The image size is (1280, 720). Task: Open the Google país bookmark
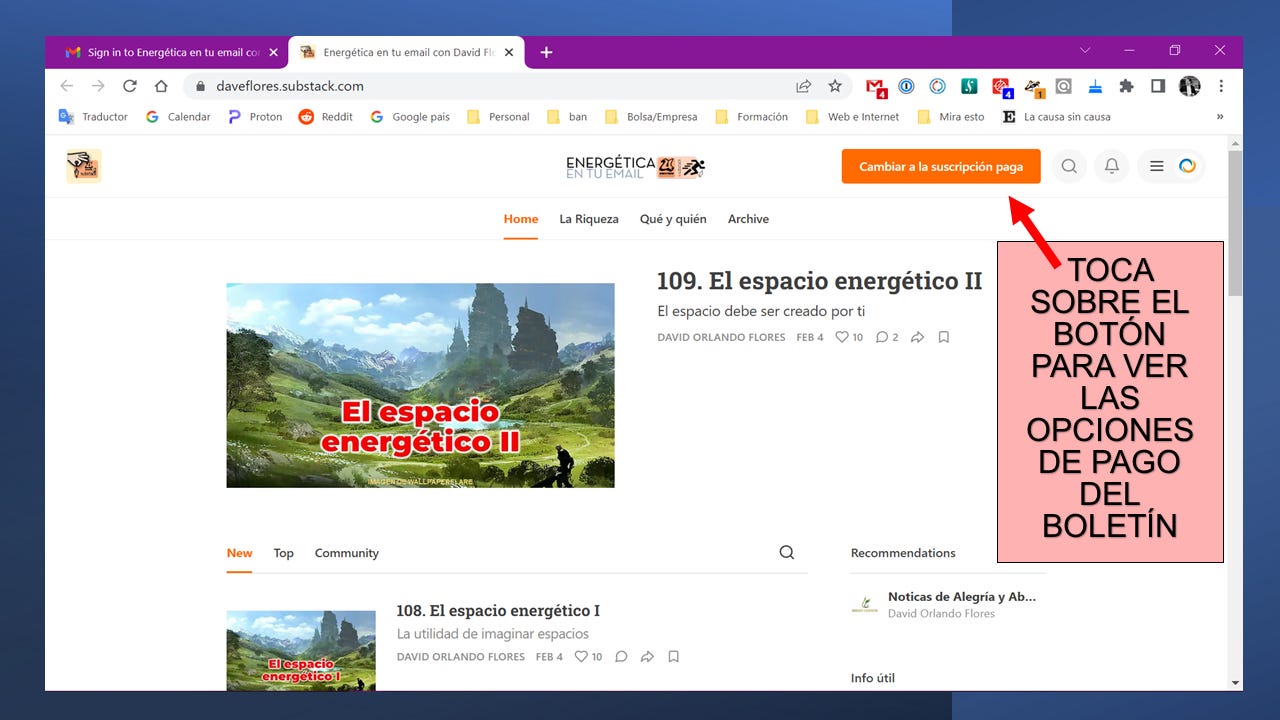coord(410,117)
